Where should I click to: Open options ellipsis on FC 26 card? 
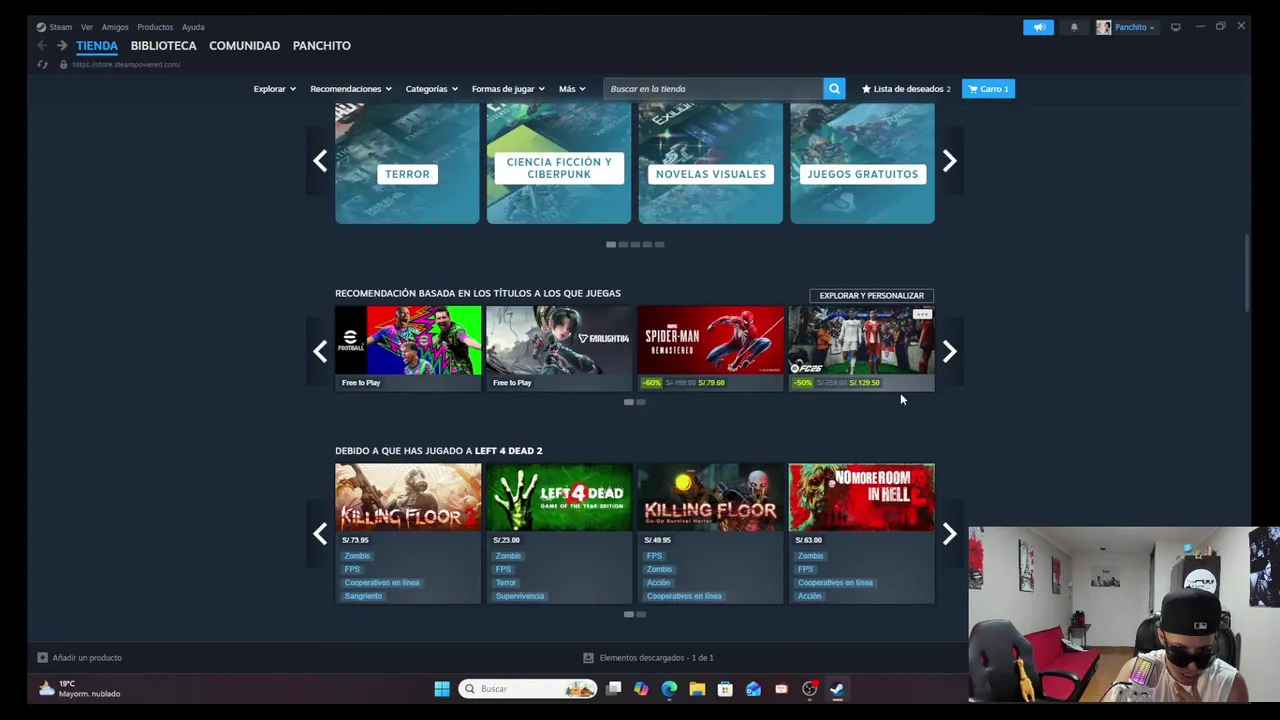[x=922, y=315]
